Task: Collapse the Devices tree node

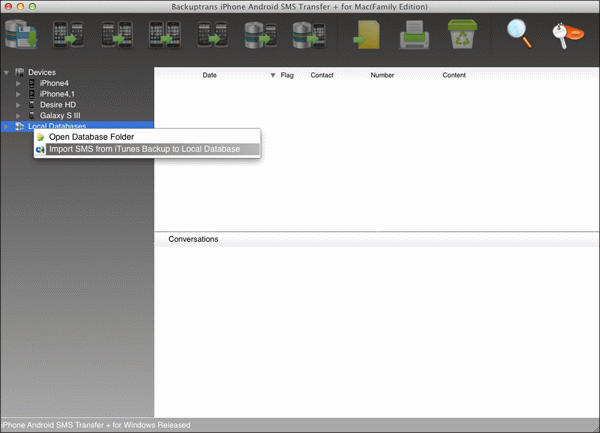Action: [7, 72]
